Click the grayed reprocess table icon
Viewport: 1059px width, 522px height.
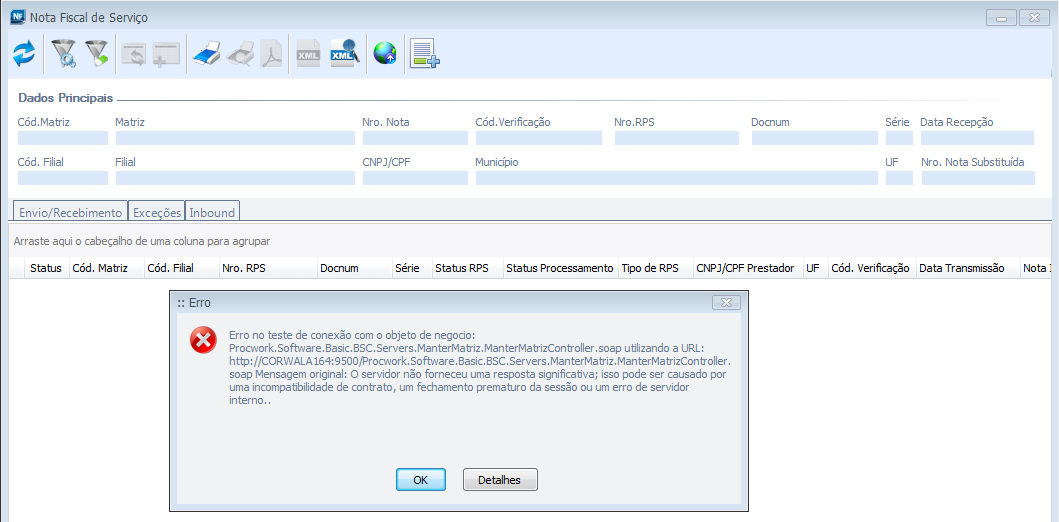click(134, 54)
